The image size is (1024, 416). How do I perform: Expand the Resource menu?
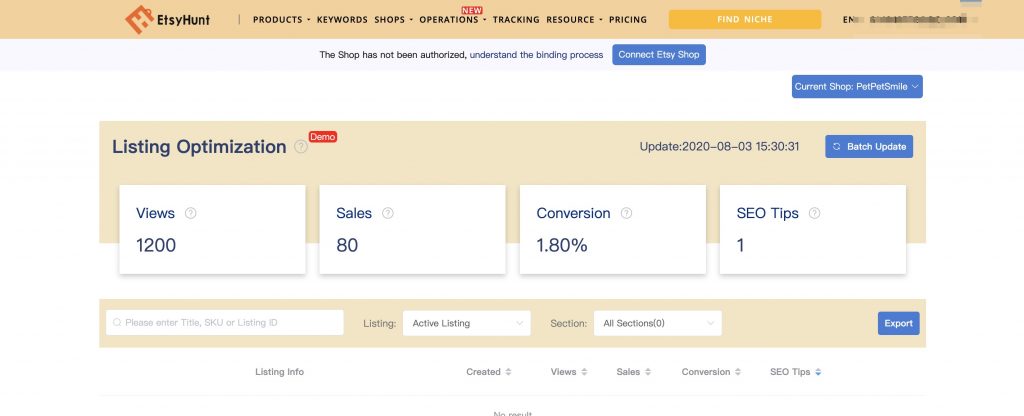coord(574,20)
